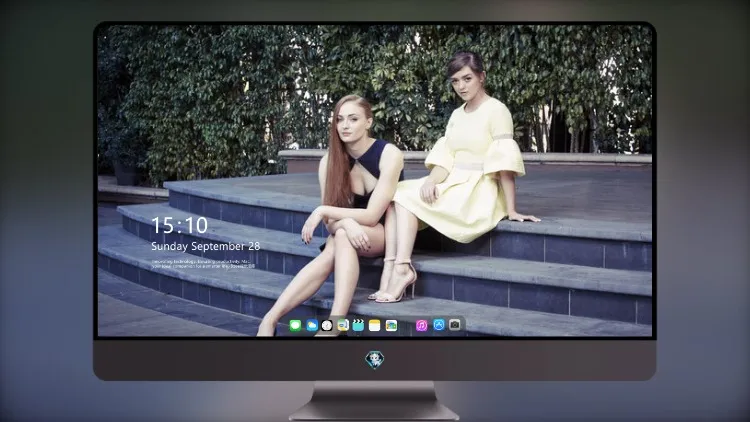The image size is (750, 422).
Task: Open the yellow Notes app in the dock
Action: tap(375, 326)
